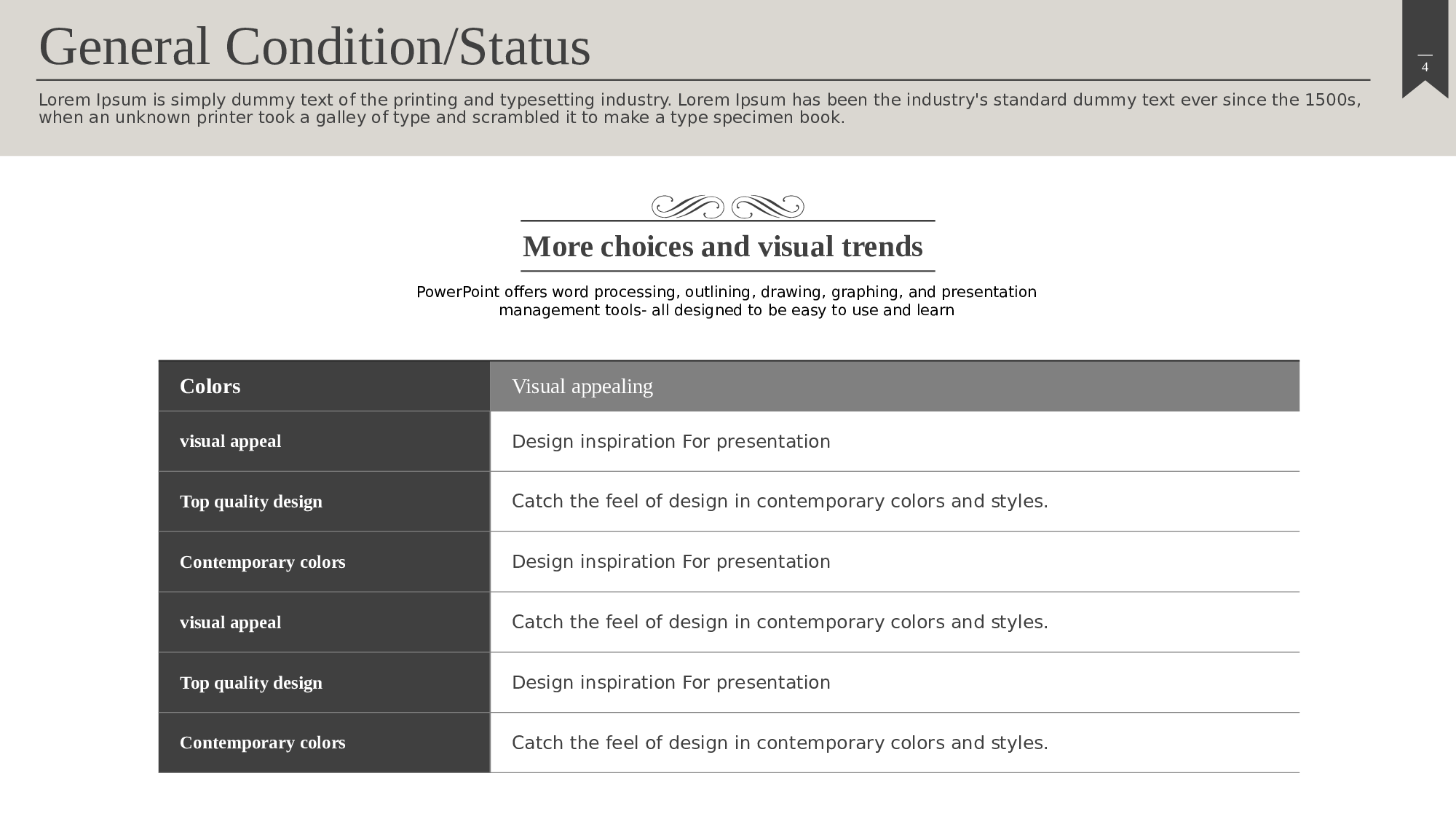1456x819 pixels.
Task: Click the left swirl of the ornament
Action: (x=687, y=207)
